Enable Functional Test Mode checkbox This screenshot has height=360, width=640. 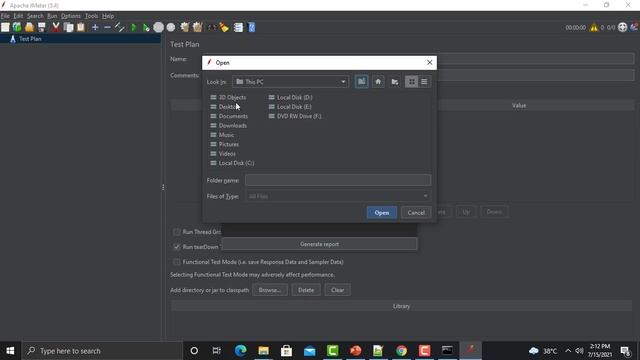click(x=177, y=262)
